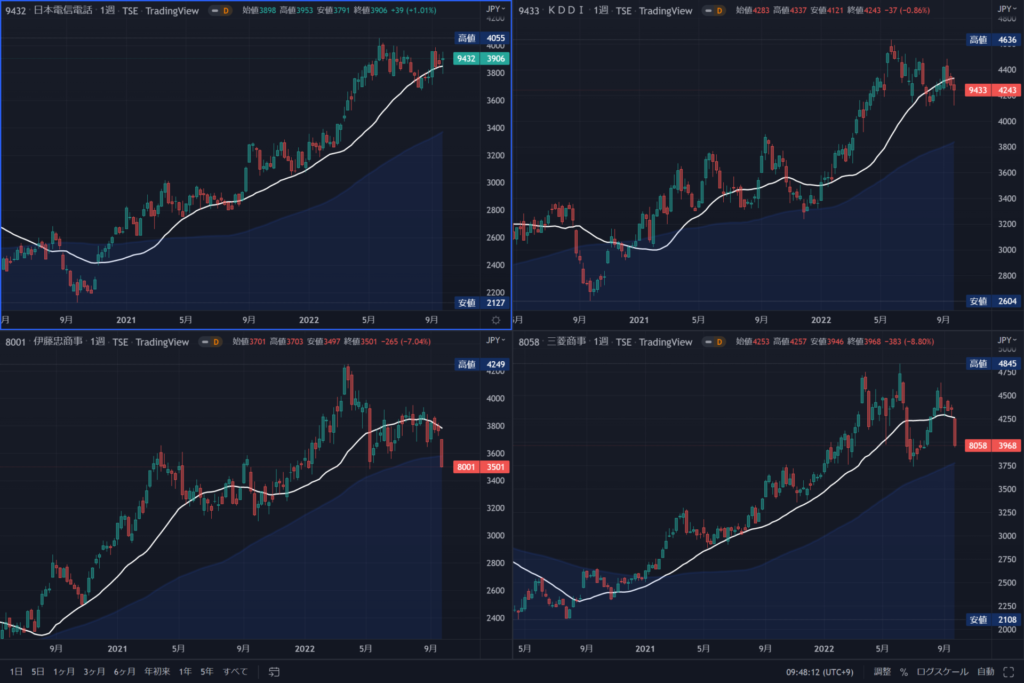Click the green 9432 3906 last price label

(x=481, y=59)
